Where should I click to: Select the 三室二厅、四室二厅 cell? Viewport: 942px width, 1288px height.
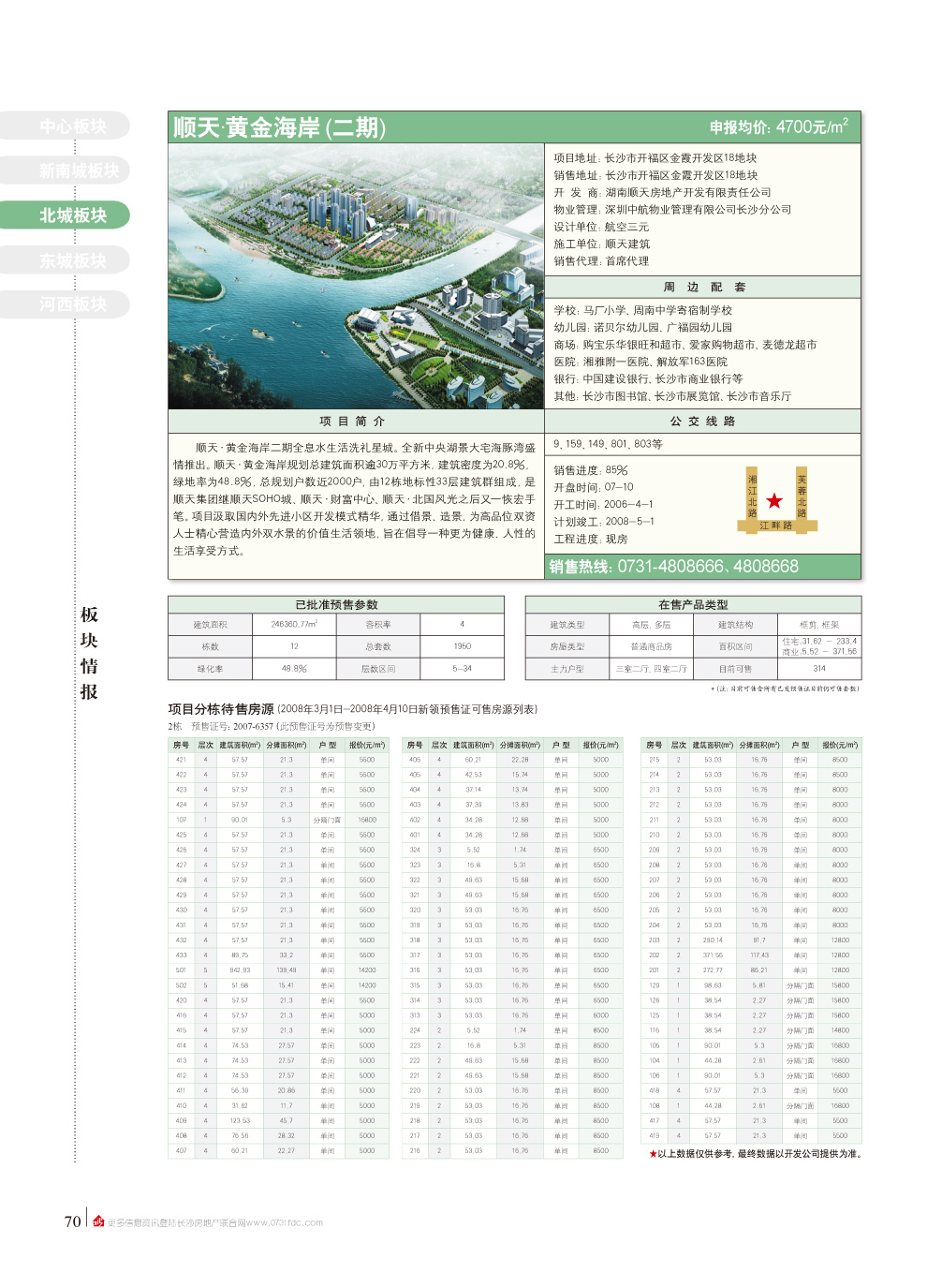[x=652, y=669]
